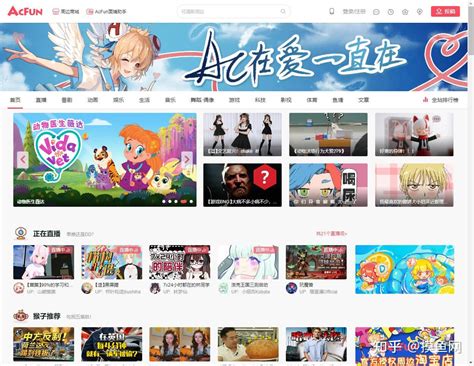The width and height of the screenshot is (474, 366).
Task: Open the Vida the Vet carousel image
Action: click(x=105, y=160)
